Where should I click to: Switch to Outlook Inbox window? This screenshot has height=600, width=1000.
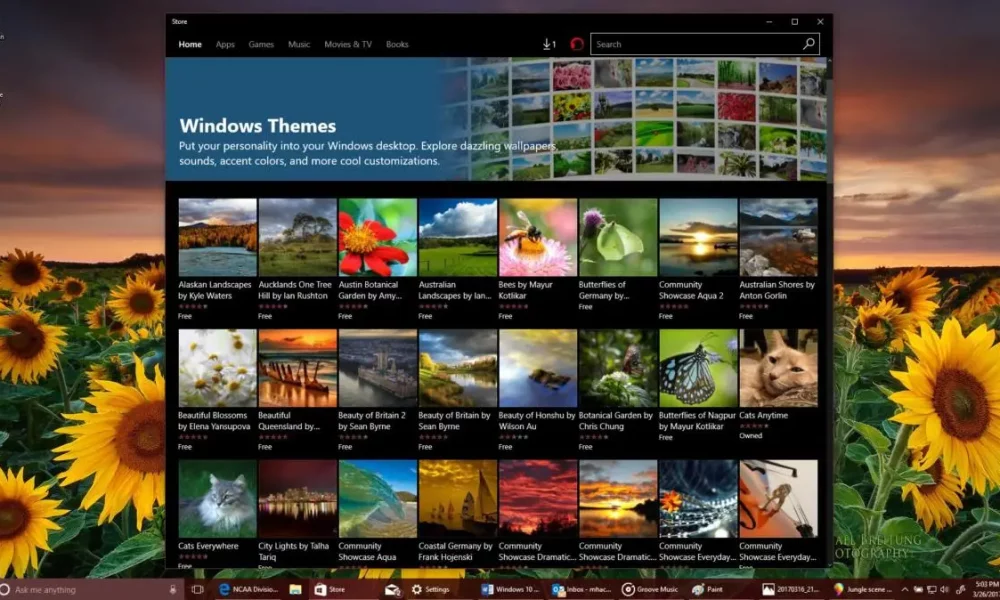coord(582,589)
